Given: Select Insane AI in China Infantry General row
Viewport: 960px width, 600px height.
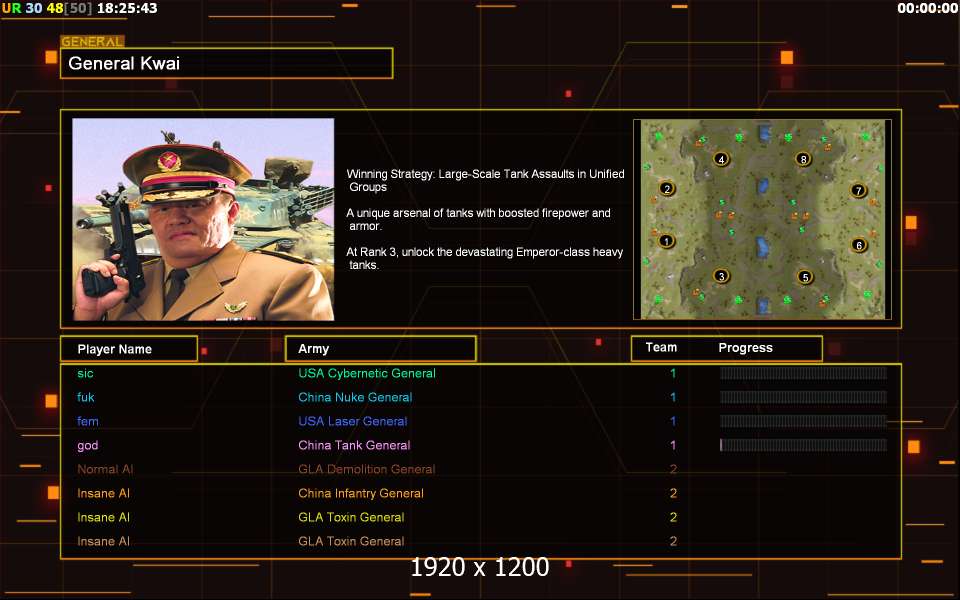Looking at the screenshot, I should (103, 493).
